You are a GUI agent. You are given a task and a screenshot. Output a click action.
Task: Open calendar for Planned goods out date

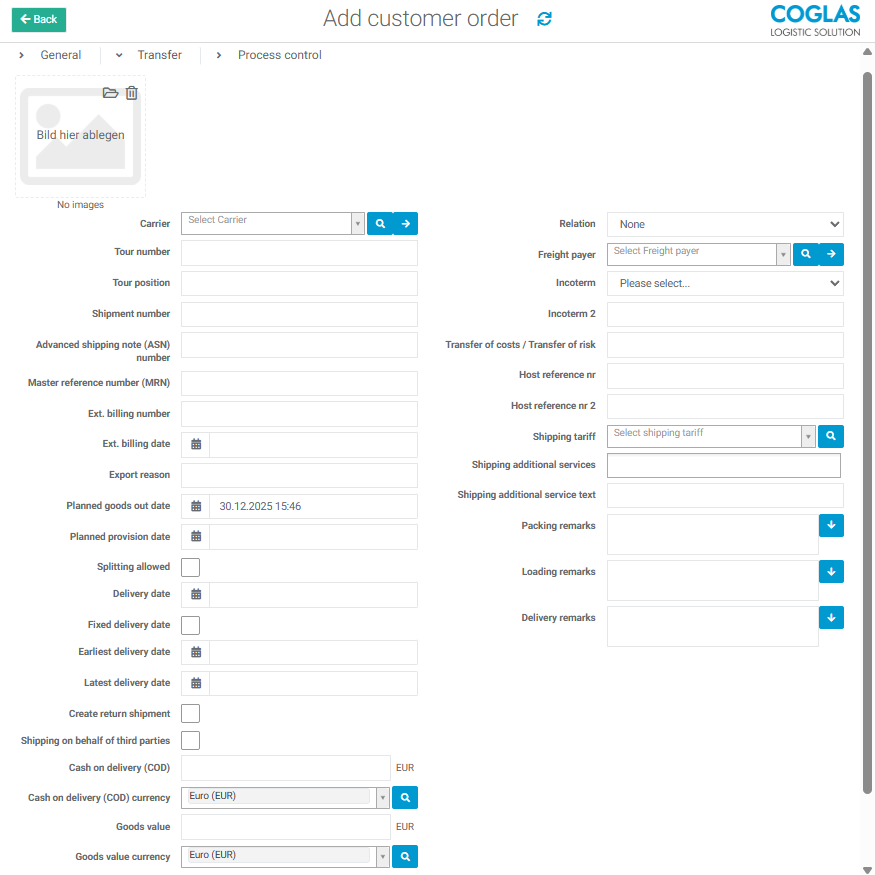196,506
